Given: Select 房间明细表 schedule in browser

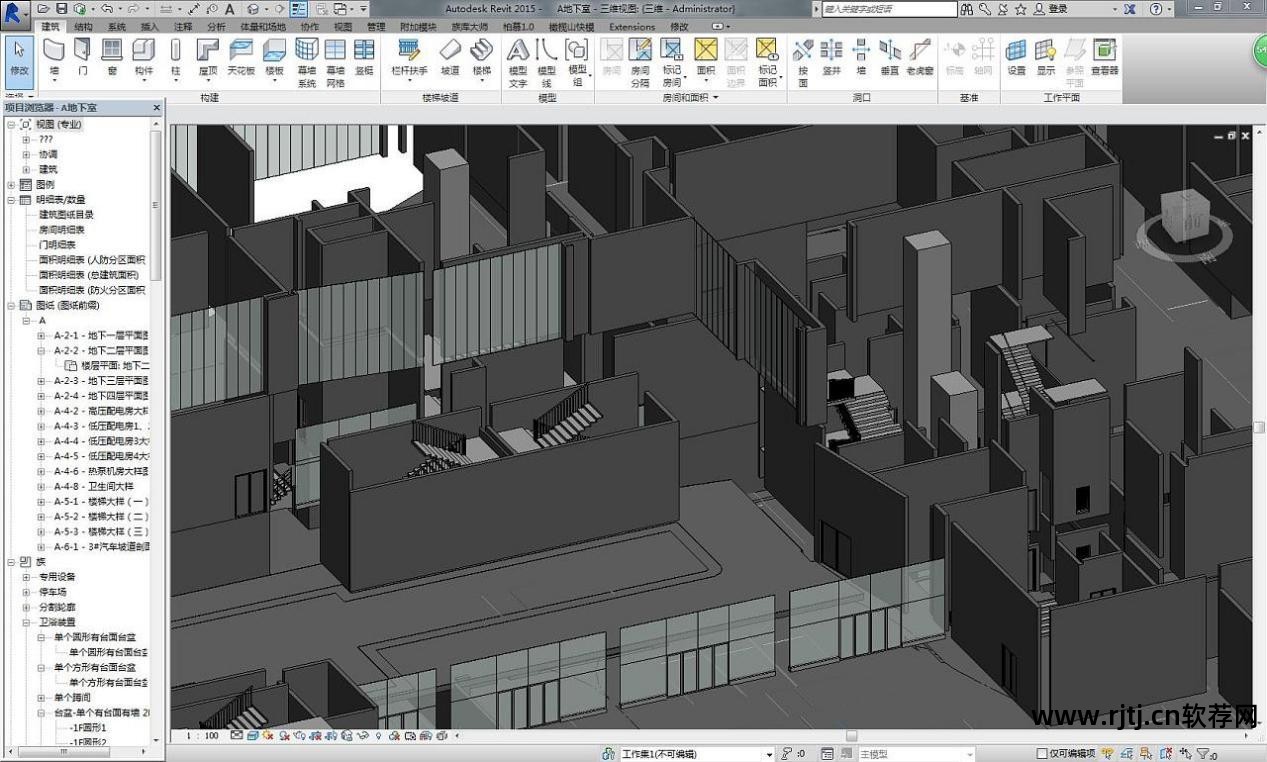Looking at the screenshot, I should click(x=62, y=230).
